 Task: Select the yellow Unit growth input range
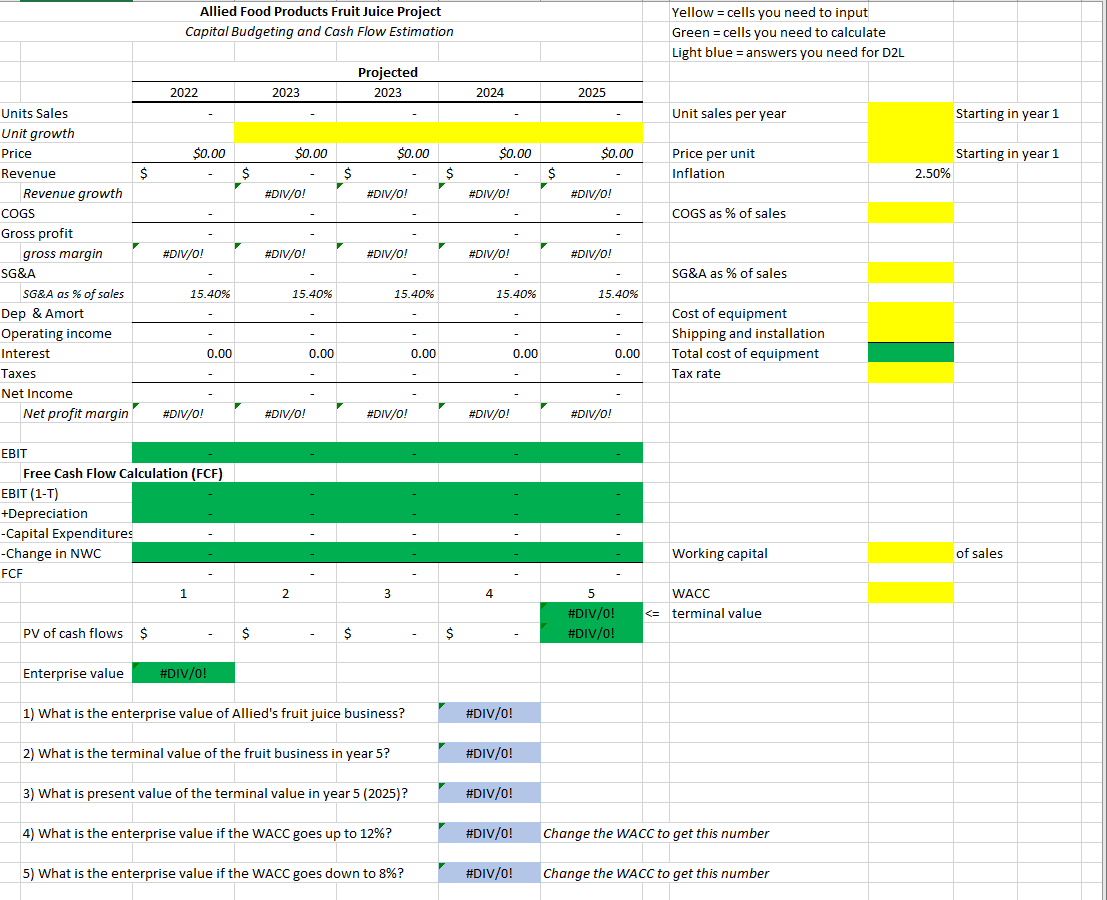[438, 133]
